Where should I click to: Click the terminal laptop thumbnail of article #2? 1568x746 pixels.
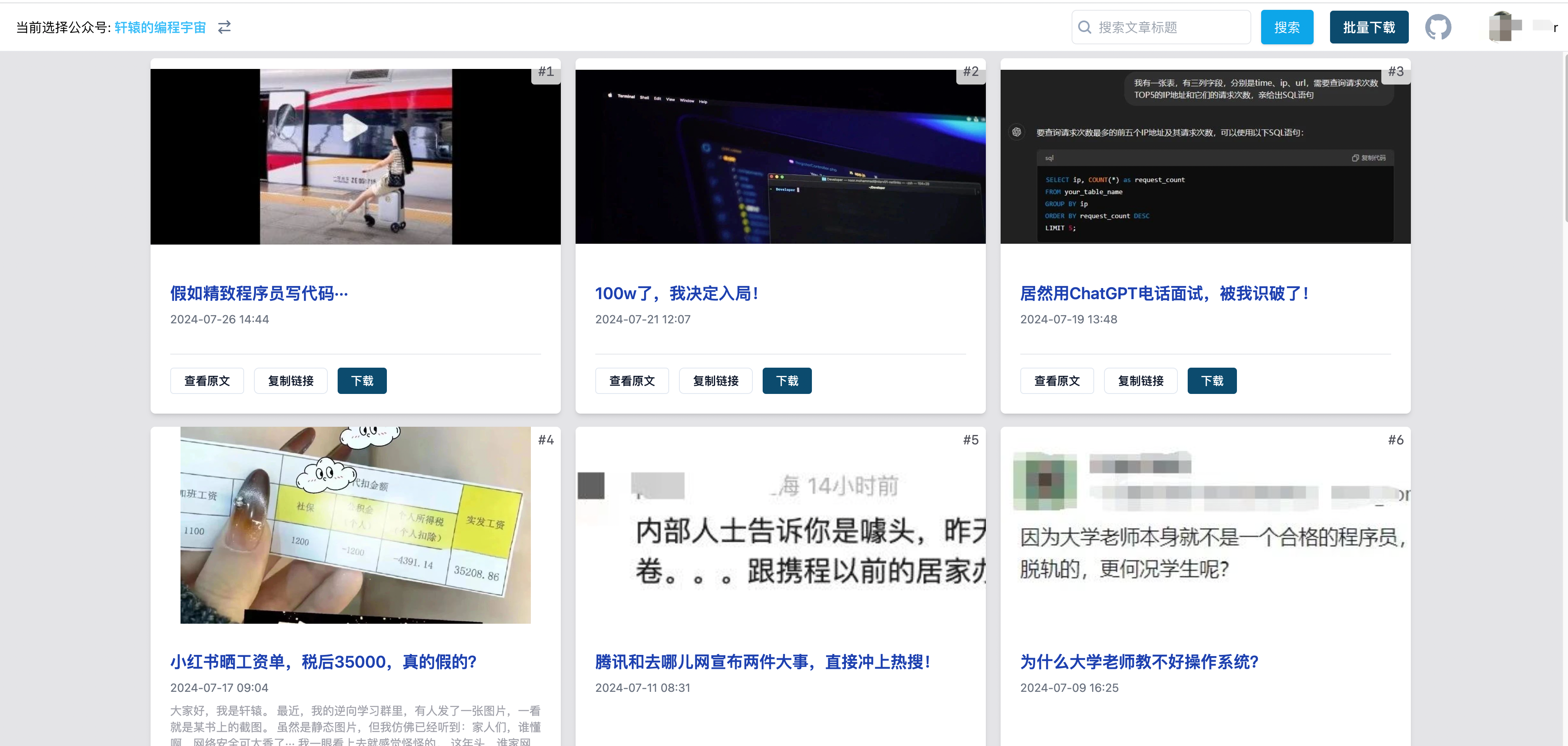pyautogui.click(x=780, y=156)
